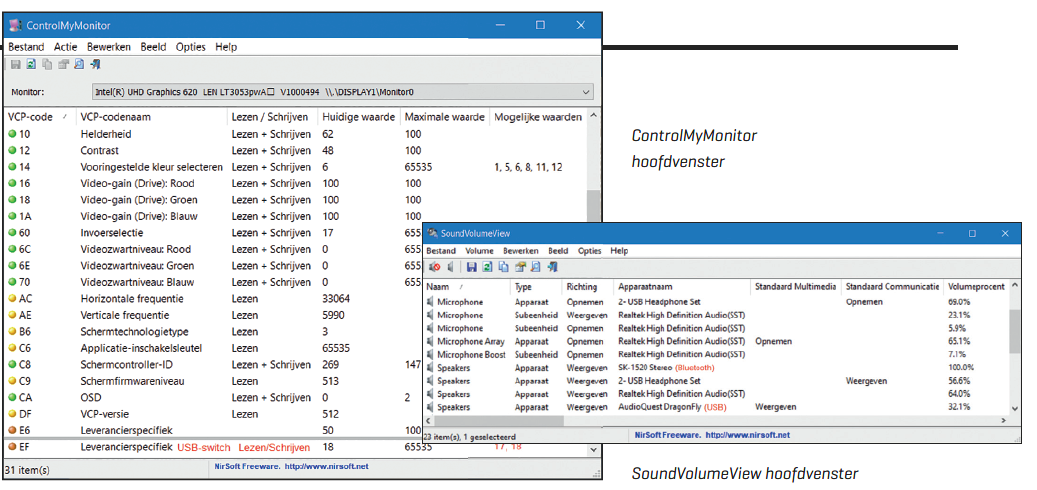Viewport: 1037px width, 490px height.
Task: Open Volume menu in SoundVolumeView
Action: (479, 251)
